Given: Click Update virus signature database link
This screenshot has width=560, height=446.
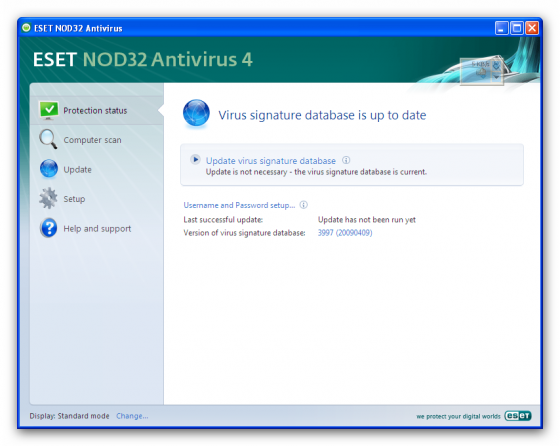Looking at the screenshot, I should [x=271, y=161].
